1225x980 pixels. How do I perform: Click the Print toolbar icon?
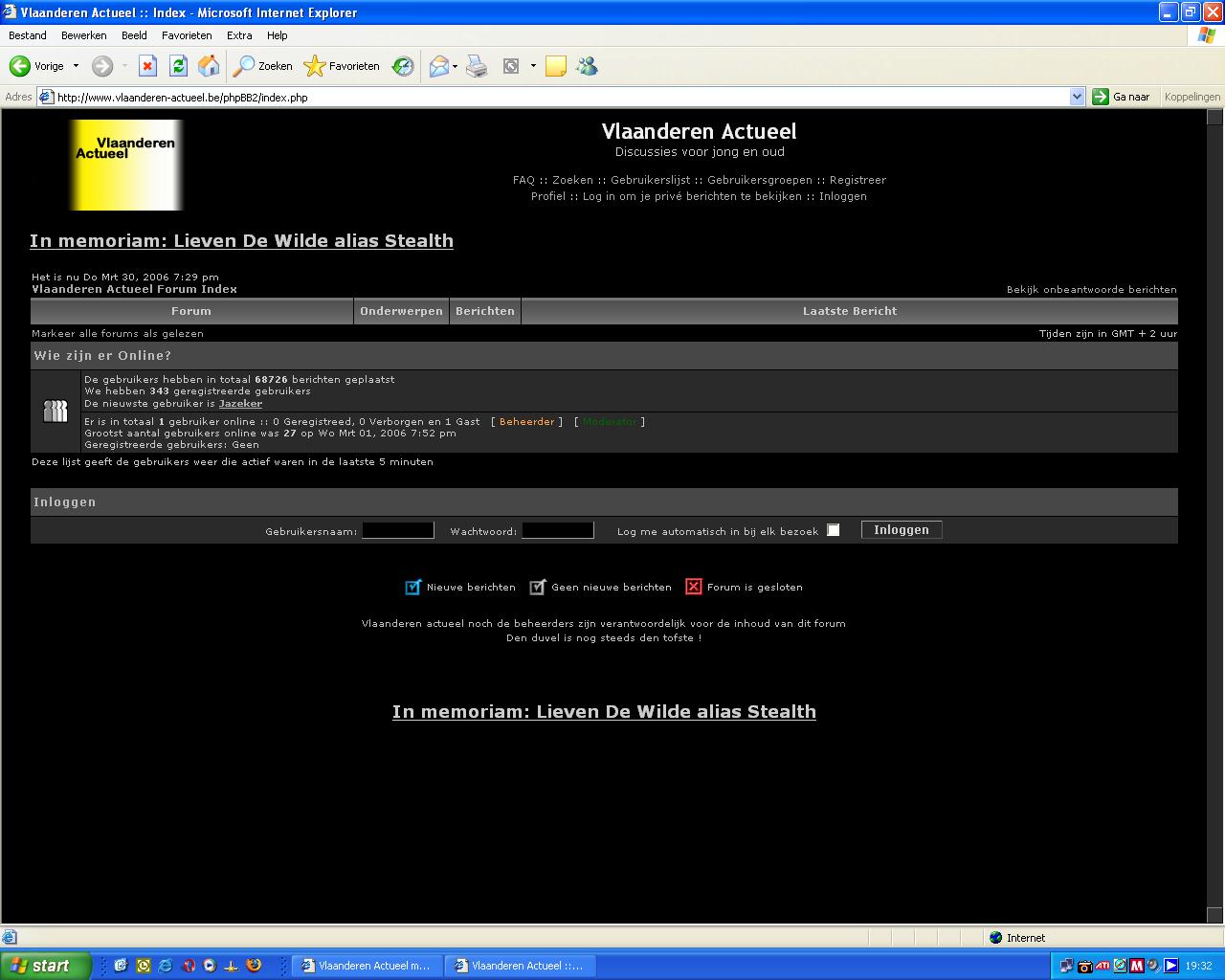click(x=477, y=66)
